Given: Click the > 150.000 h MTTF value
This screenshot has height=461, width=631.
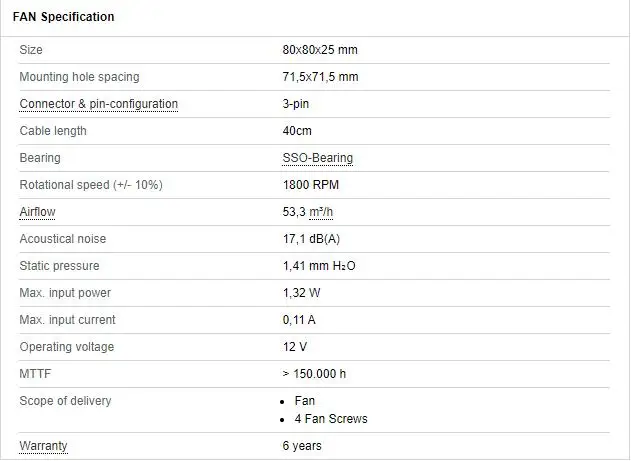Looking at the screenshot, I should point(314,374).
